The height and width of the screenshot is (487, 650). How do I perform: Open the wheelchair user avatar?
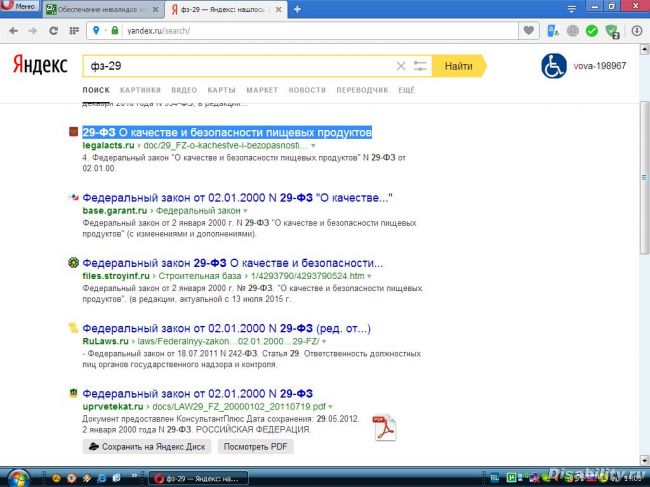[x=554, y=66]
